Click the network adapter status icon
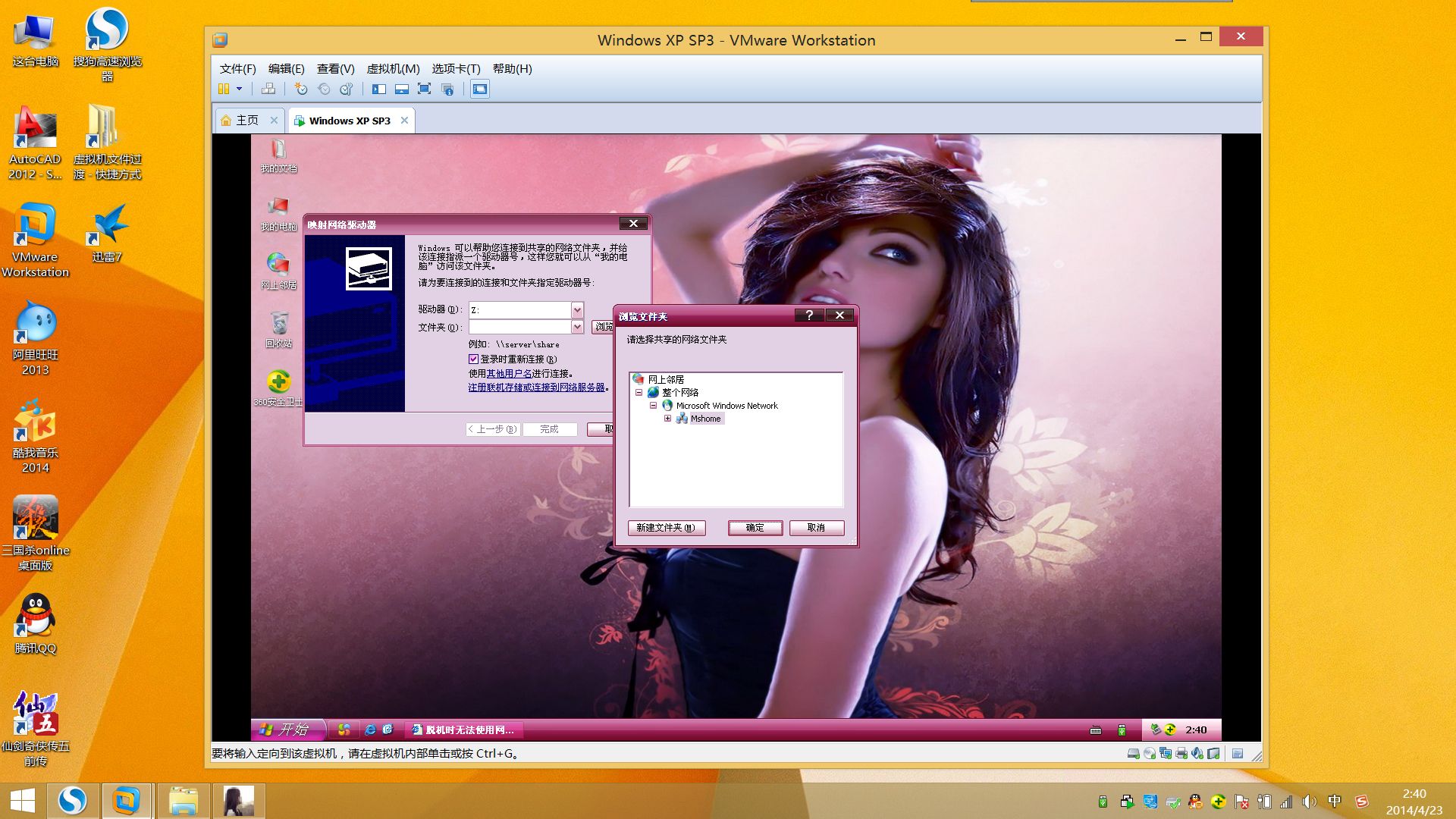Image resolution: width=1456 pixels, height=819 pixels. click(x=1166, y=754)
